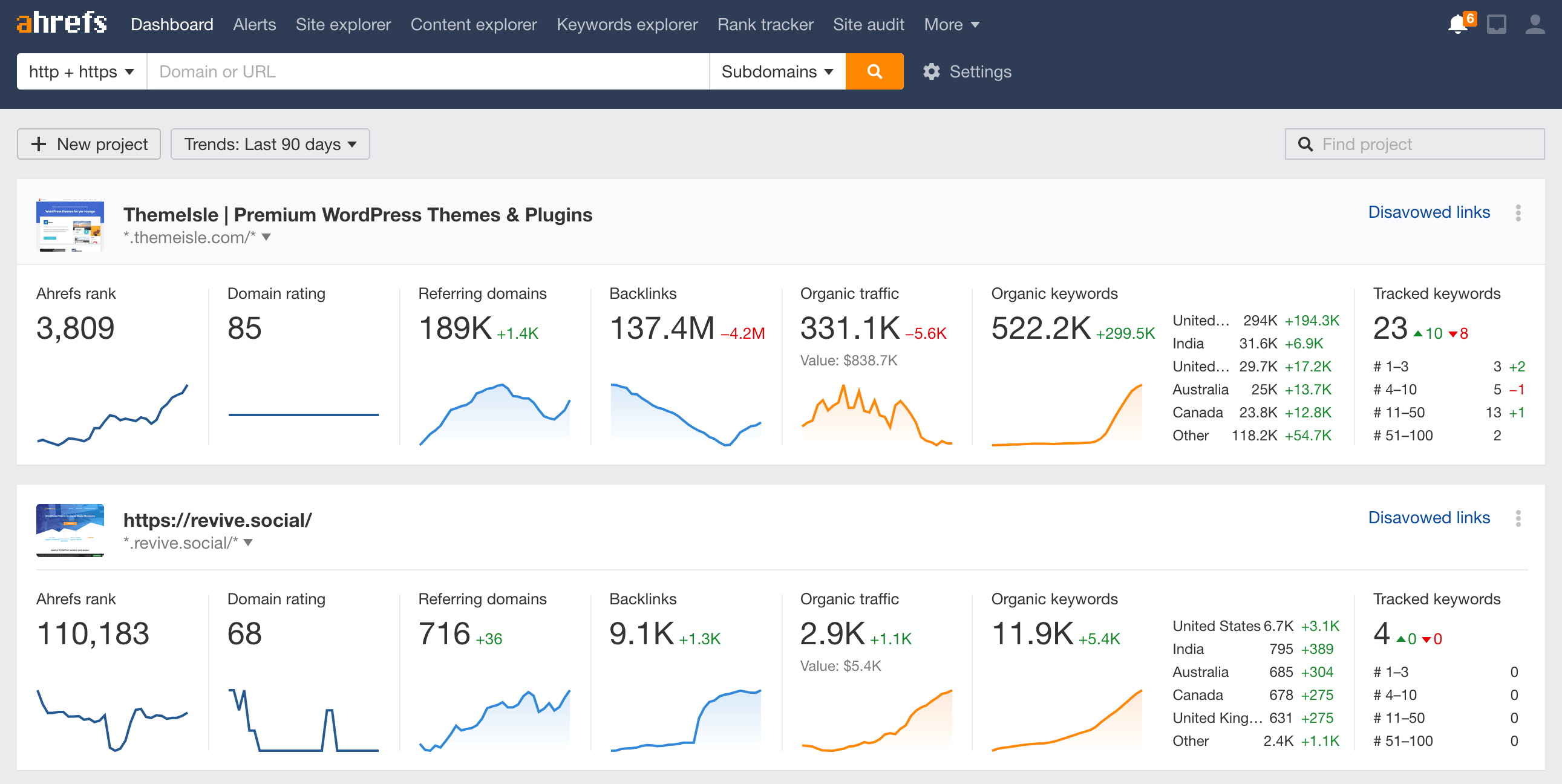
Task: Open revive.social project options kebab menu
Action: [x=1518, y=518]
